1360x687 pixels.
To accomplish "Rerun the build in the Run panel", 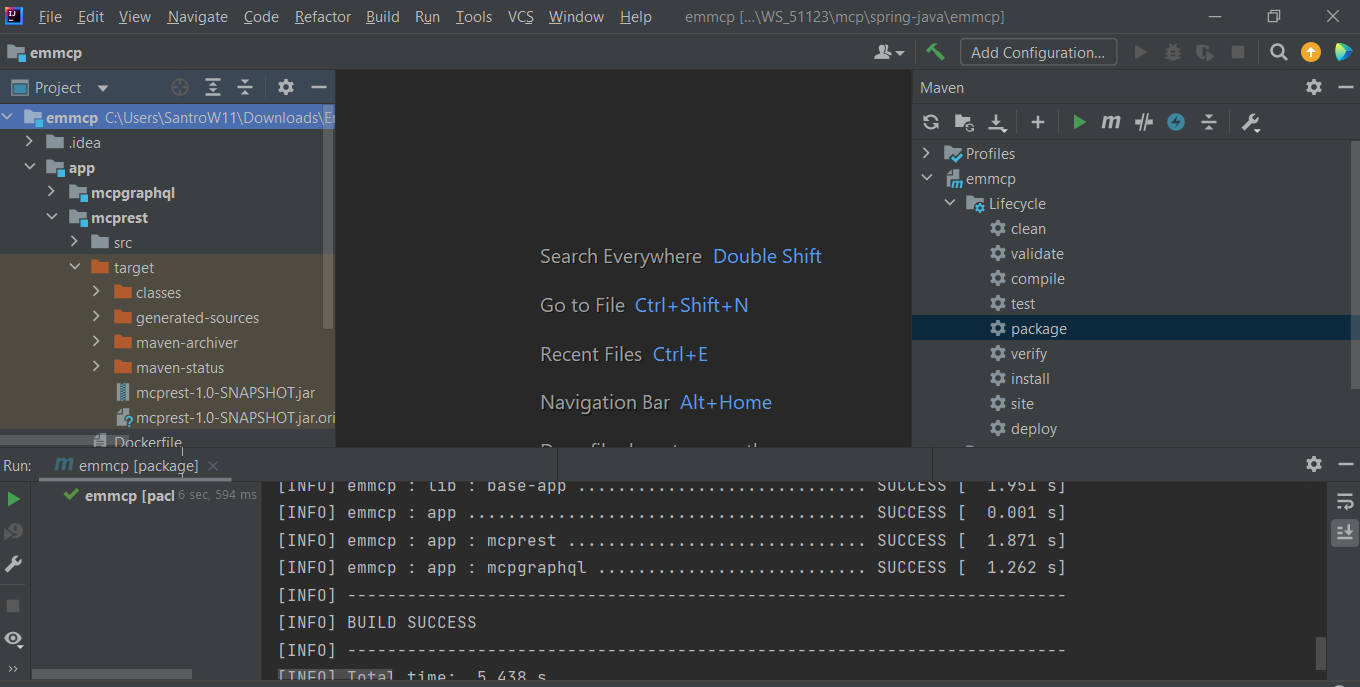I will click(13, 498).
